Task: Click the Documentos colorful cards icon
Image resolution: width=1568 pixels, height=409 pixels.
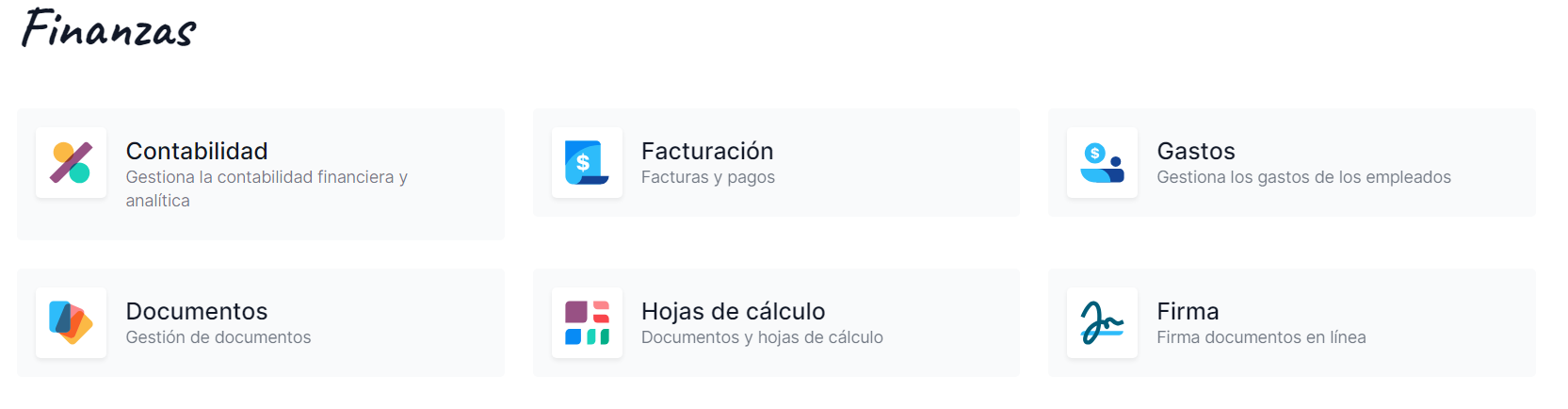Action: [71, 322]
